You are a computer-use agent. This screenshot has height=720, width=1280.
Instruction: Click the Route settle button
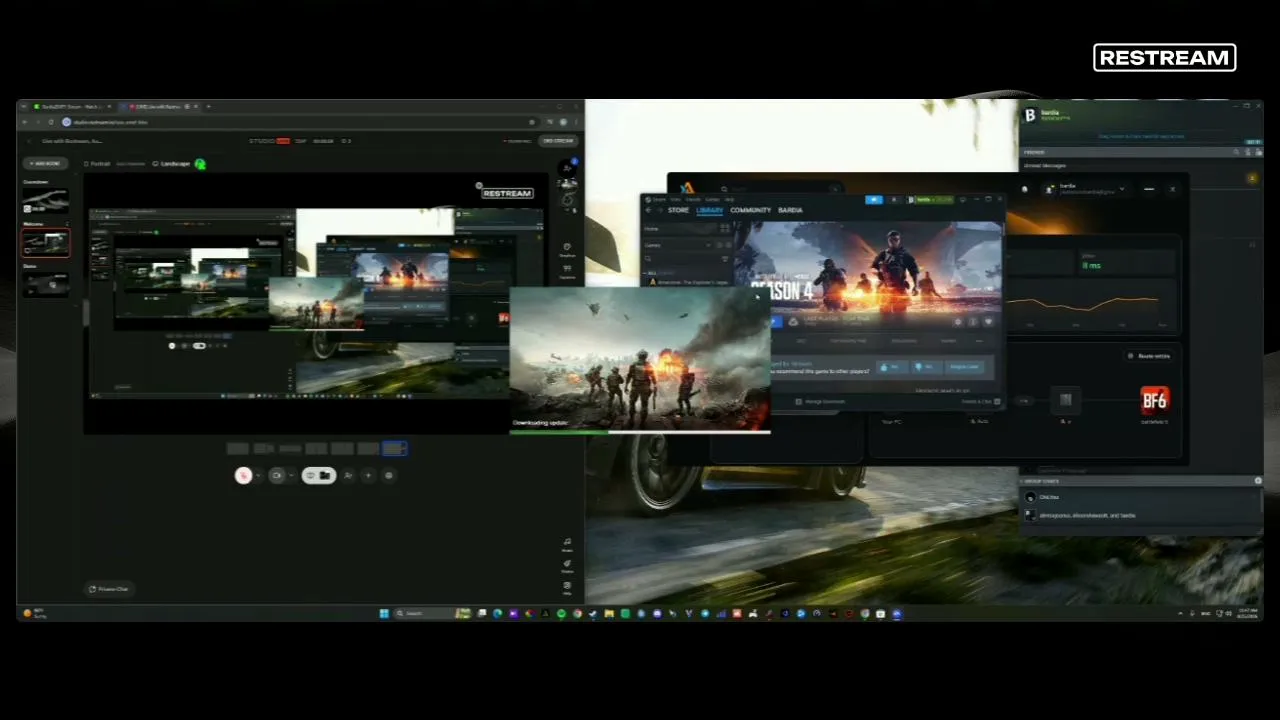pyautogui.click(x=1149, y=356)
